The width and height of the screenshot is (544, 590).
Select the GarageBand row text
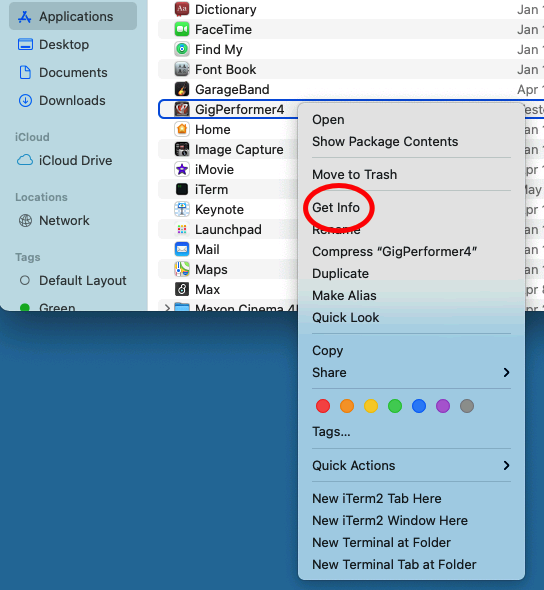click(232, 90)
